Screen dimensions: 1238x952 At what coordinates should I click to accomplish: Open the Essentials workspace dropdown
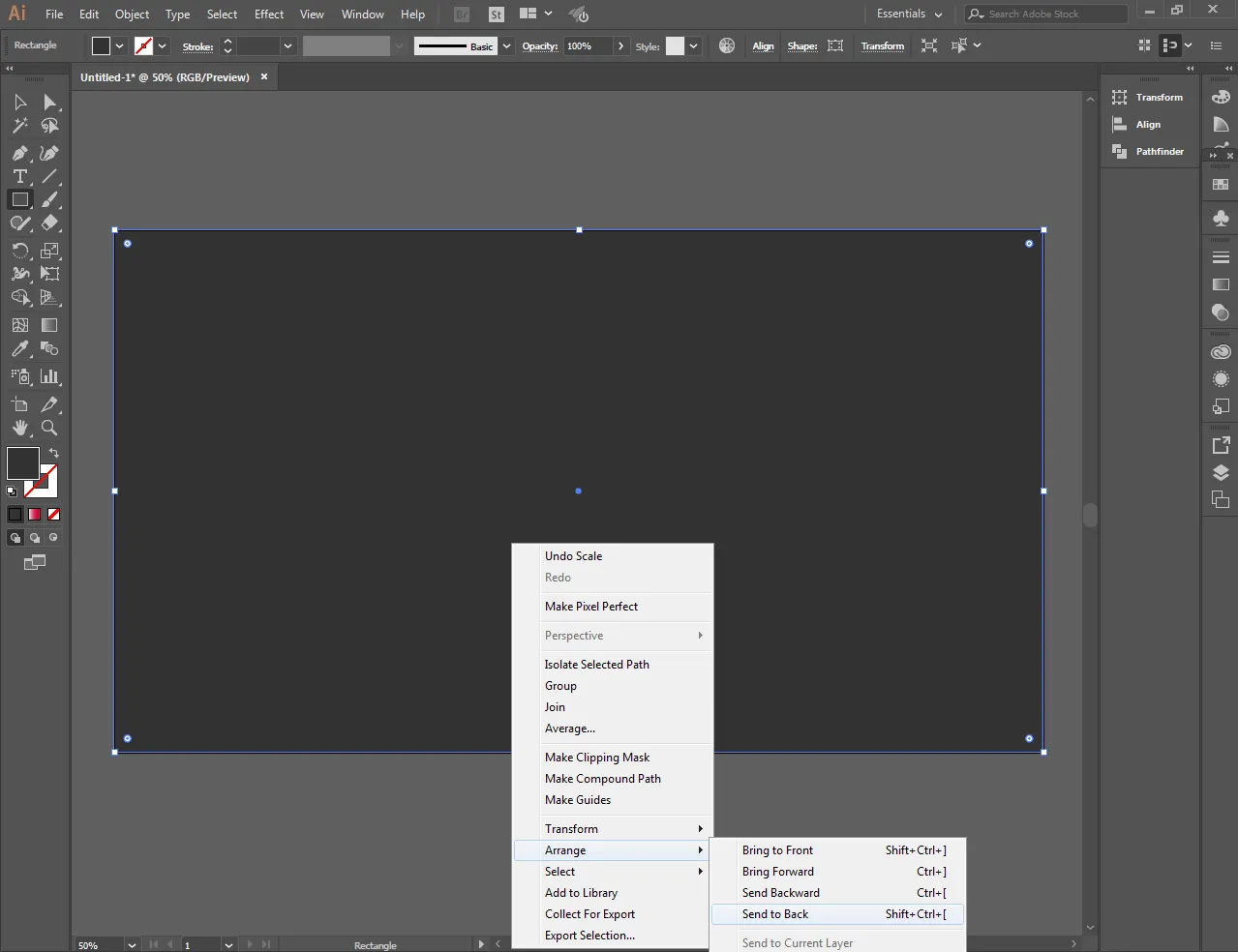point(909,15)
